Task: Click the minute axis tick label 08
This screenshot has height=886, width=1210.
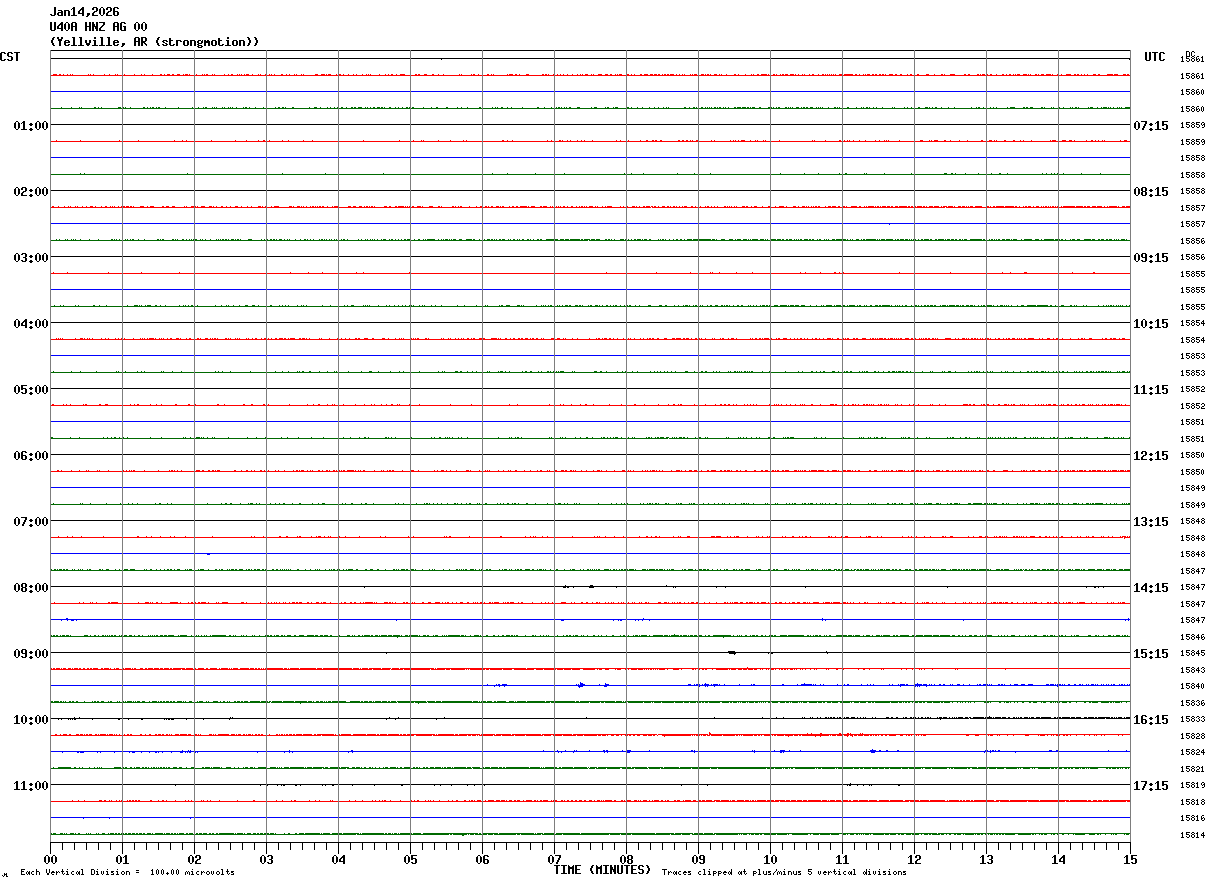Action: [626, 859]
